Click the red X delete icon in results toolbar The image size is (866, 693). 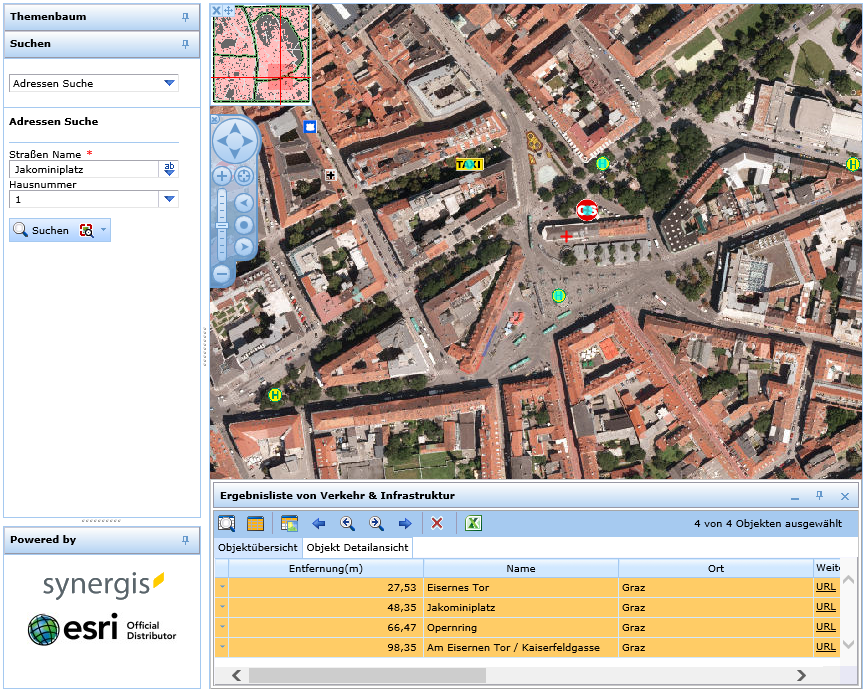437,523
